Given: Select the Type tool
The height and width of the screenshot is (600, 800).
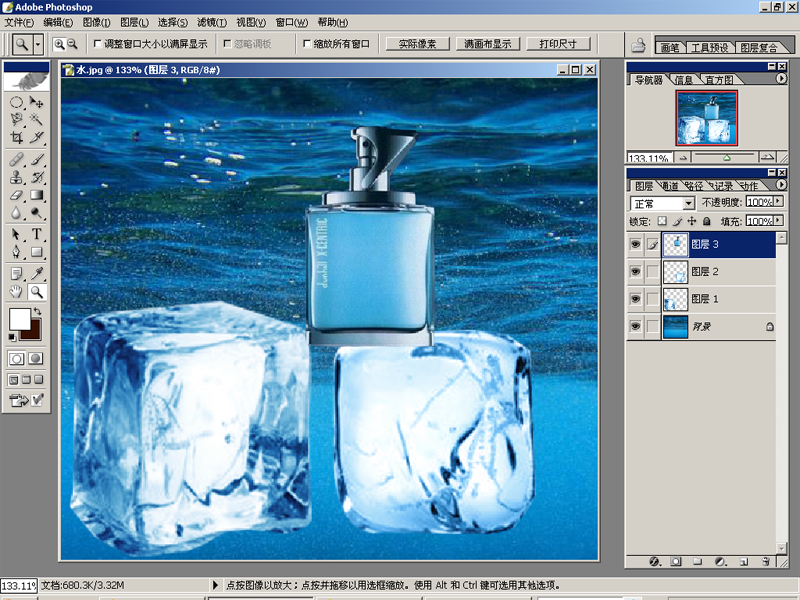Looking at the screenshot, I should click(x=36, y=234).
